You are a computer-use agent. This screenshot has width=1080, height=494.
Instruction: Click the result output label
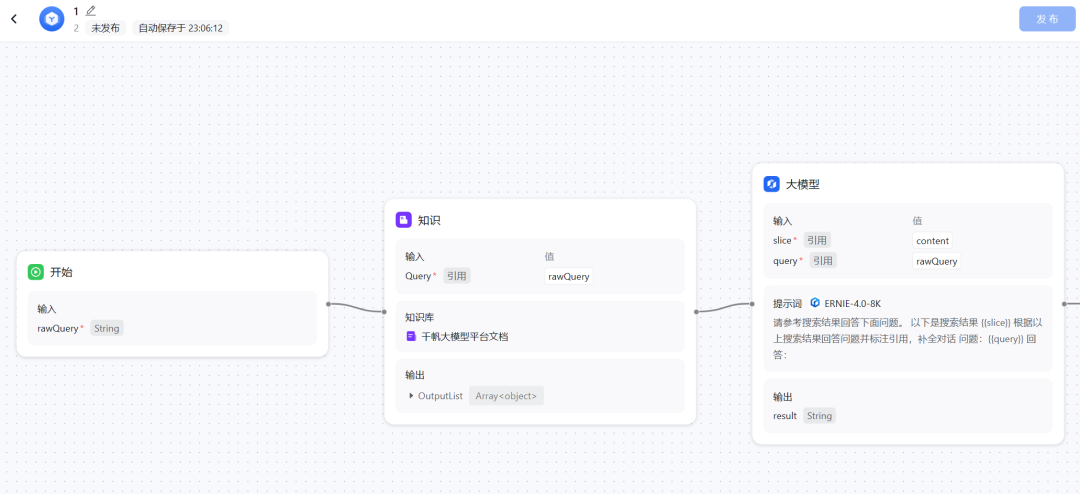click(785, 415)
